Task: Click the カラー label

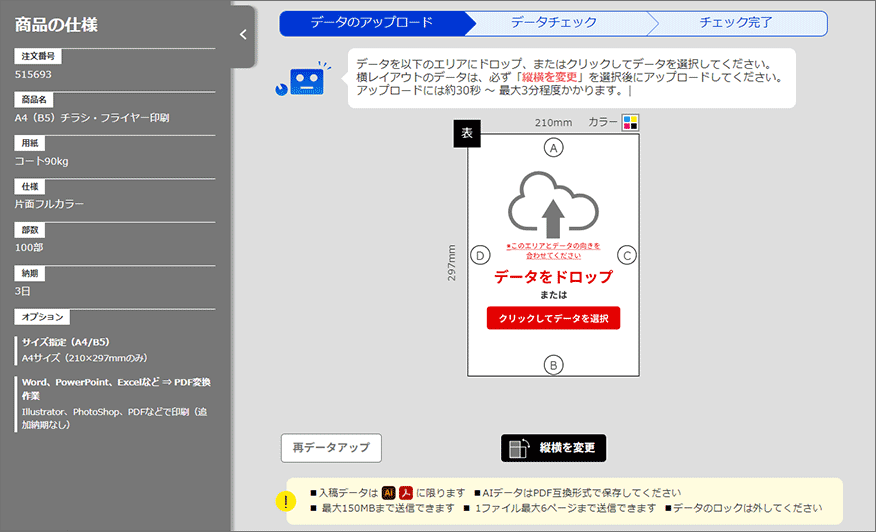Action: [603, 122]
